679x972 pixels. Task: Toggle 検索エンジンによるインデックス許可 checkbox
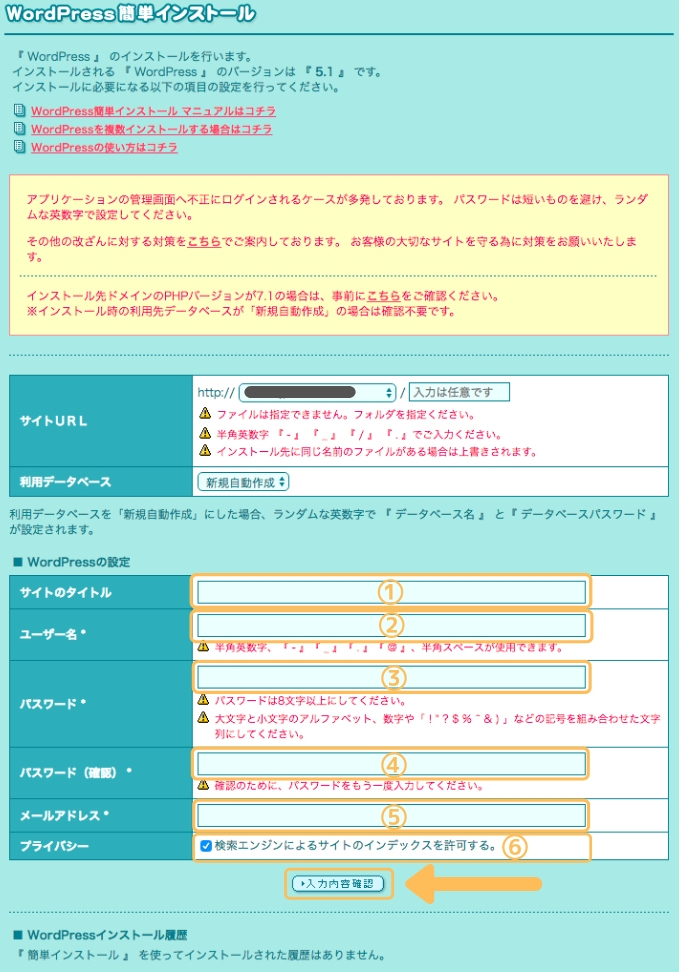[206, 846]
